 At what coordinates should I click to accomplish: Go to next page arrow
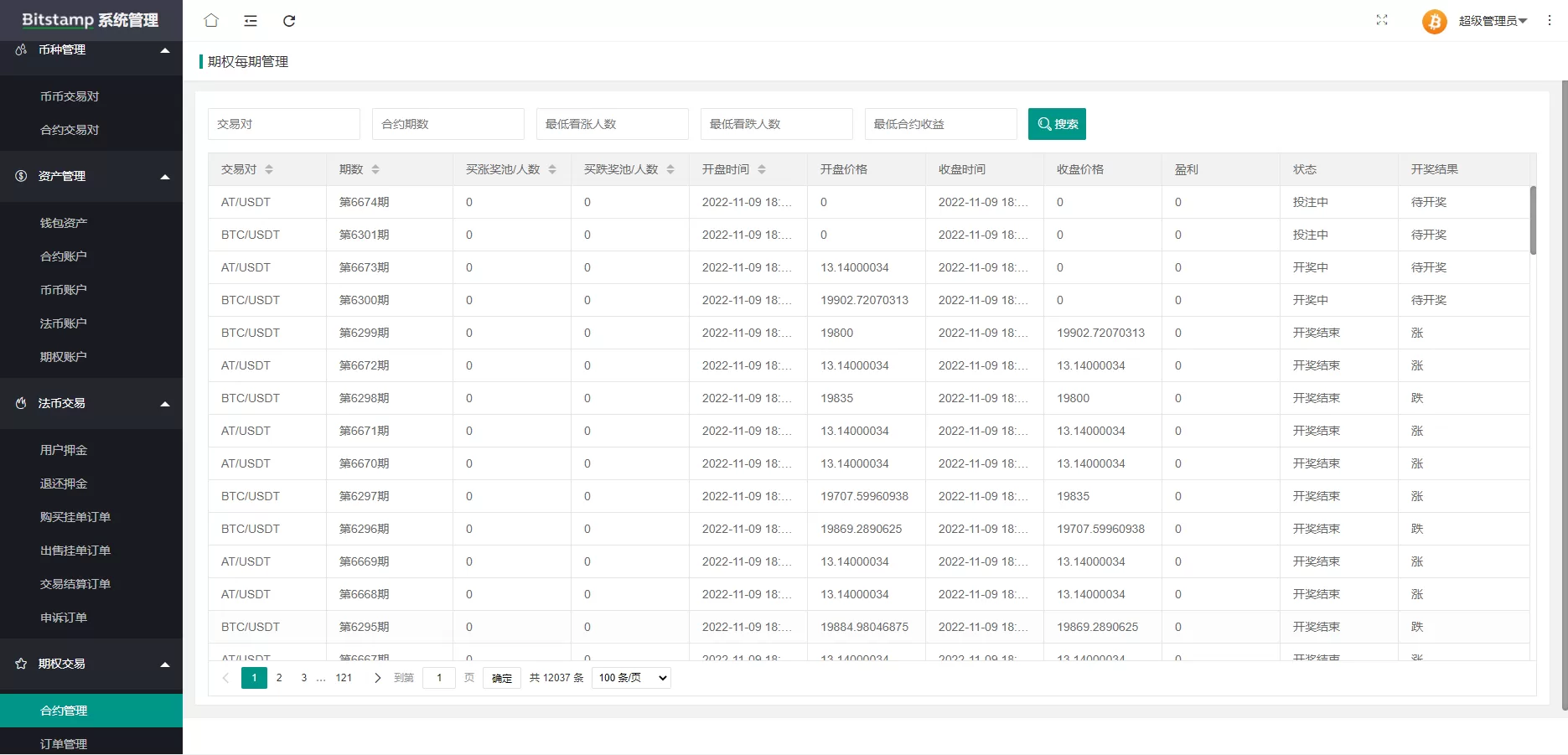(377, 678)
